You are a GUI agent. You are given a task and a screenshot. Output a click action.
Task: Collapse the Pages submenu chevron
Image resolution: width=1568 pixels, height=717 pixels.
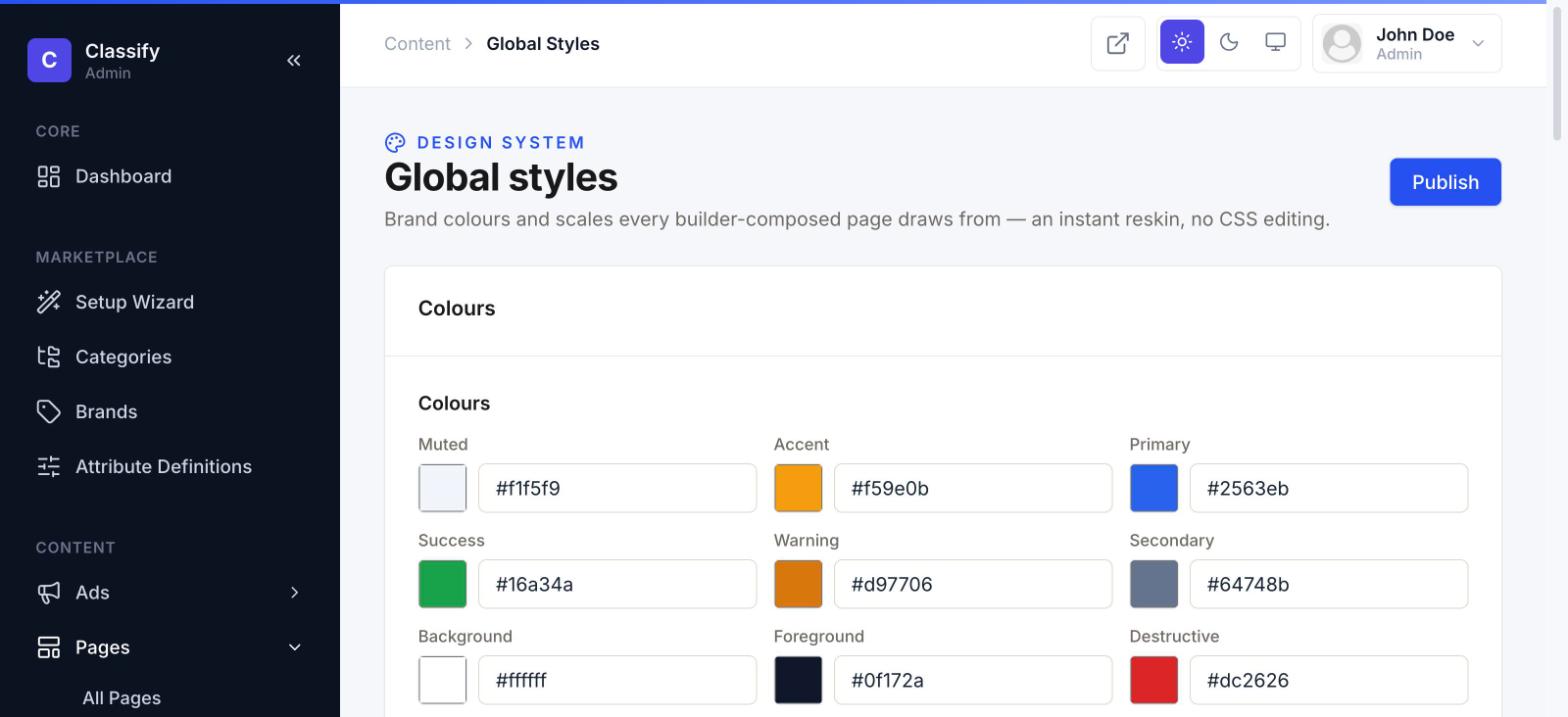[x=294, y=648]
